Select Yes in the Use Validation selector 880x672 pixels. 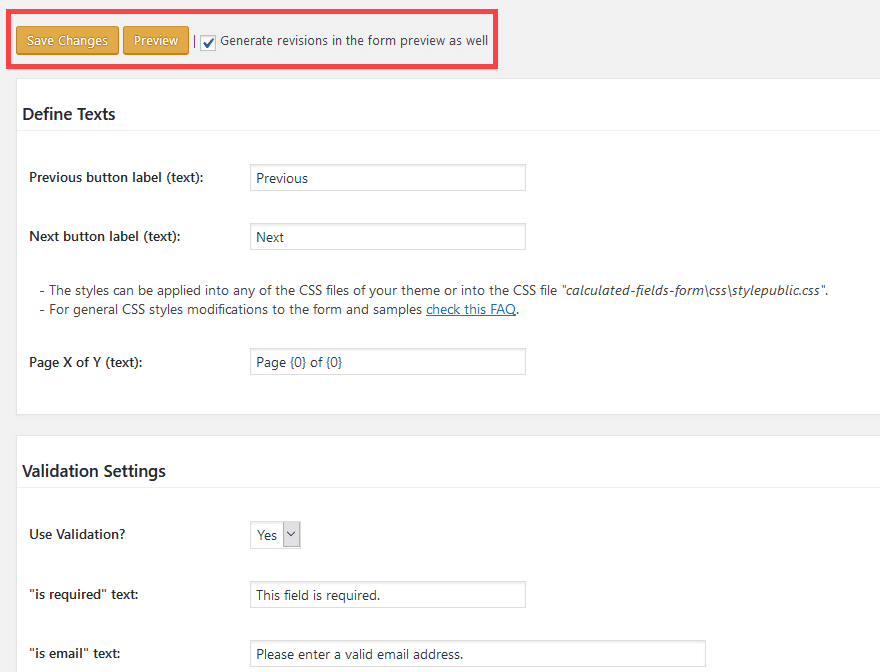265,534
